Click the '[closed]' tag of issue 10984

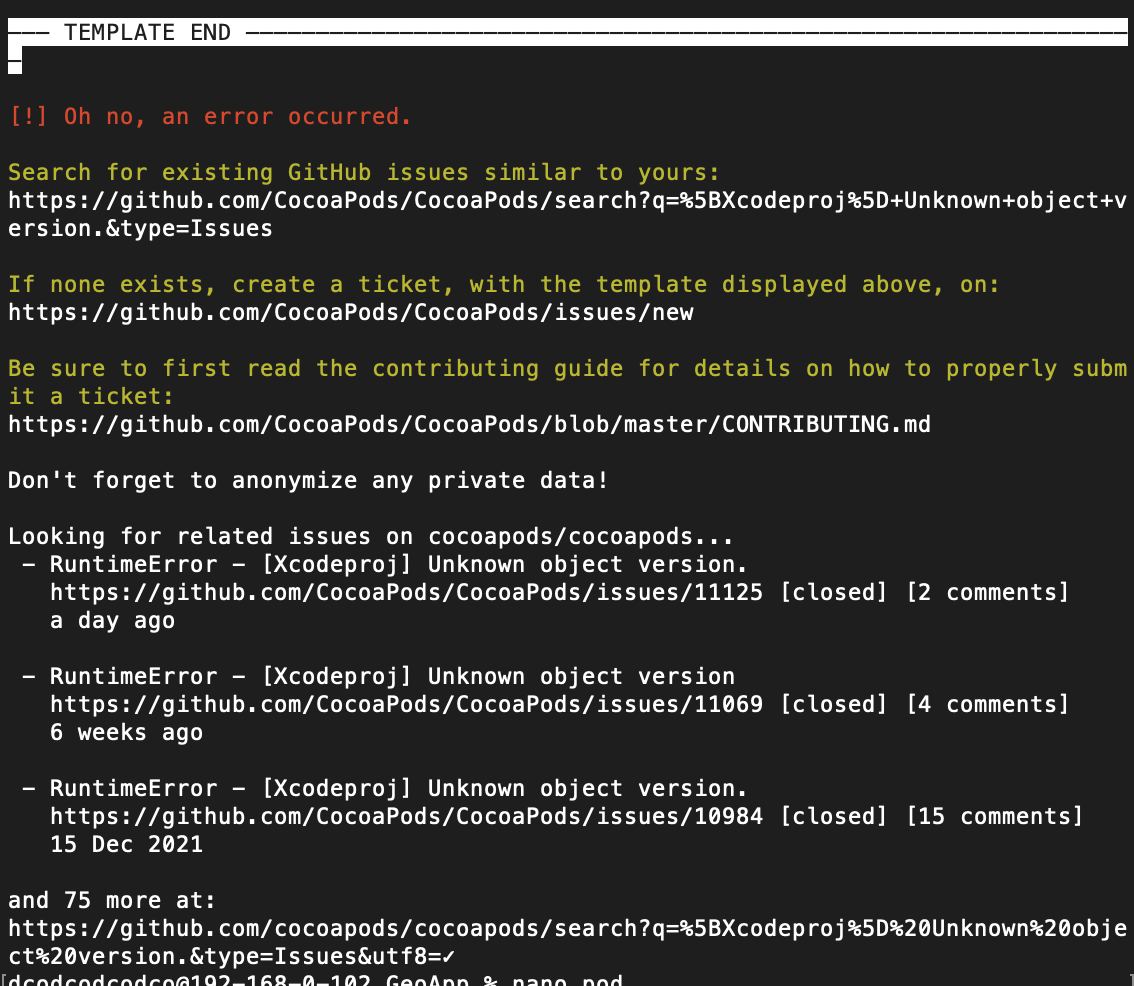[x=833, y=817]
